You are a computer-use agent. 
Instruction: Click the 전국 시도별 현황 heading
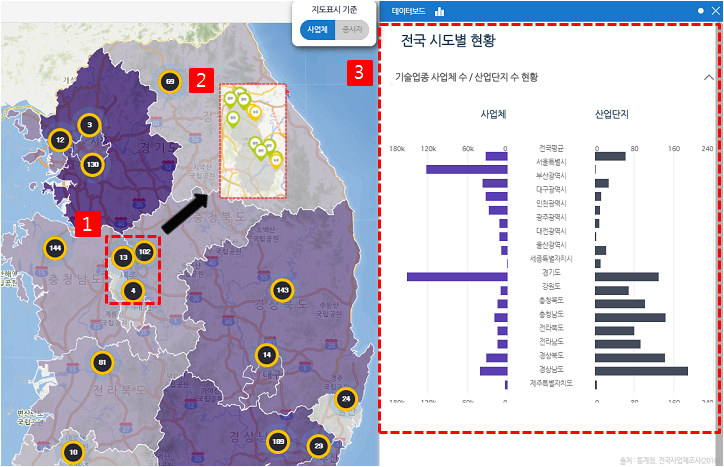(448, 41)
